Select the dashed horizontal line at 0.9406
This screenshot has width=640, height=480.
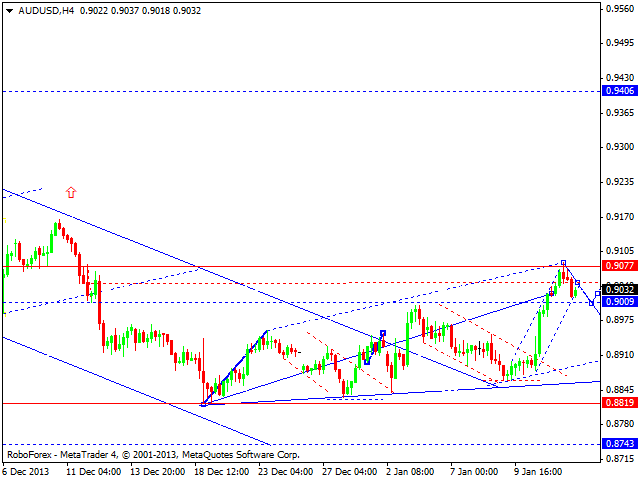pos(300,91)
